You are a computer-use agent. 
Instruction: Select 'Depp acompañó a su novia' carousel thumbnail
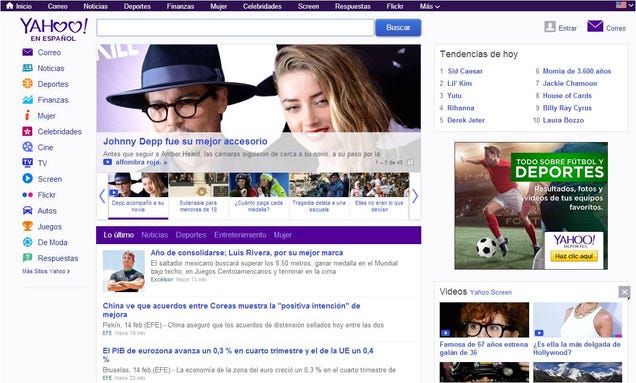pyautogui.click(x=138, y=196)
